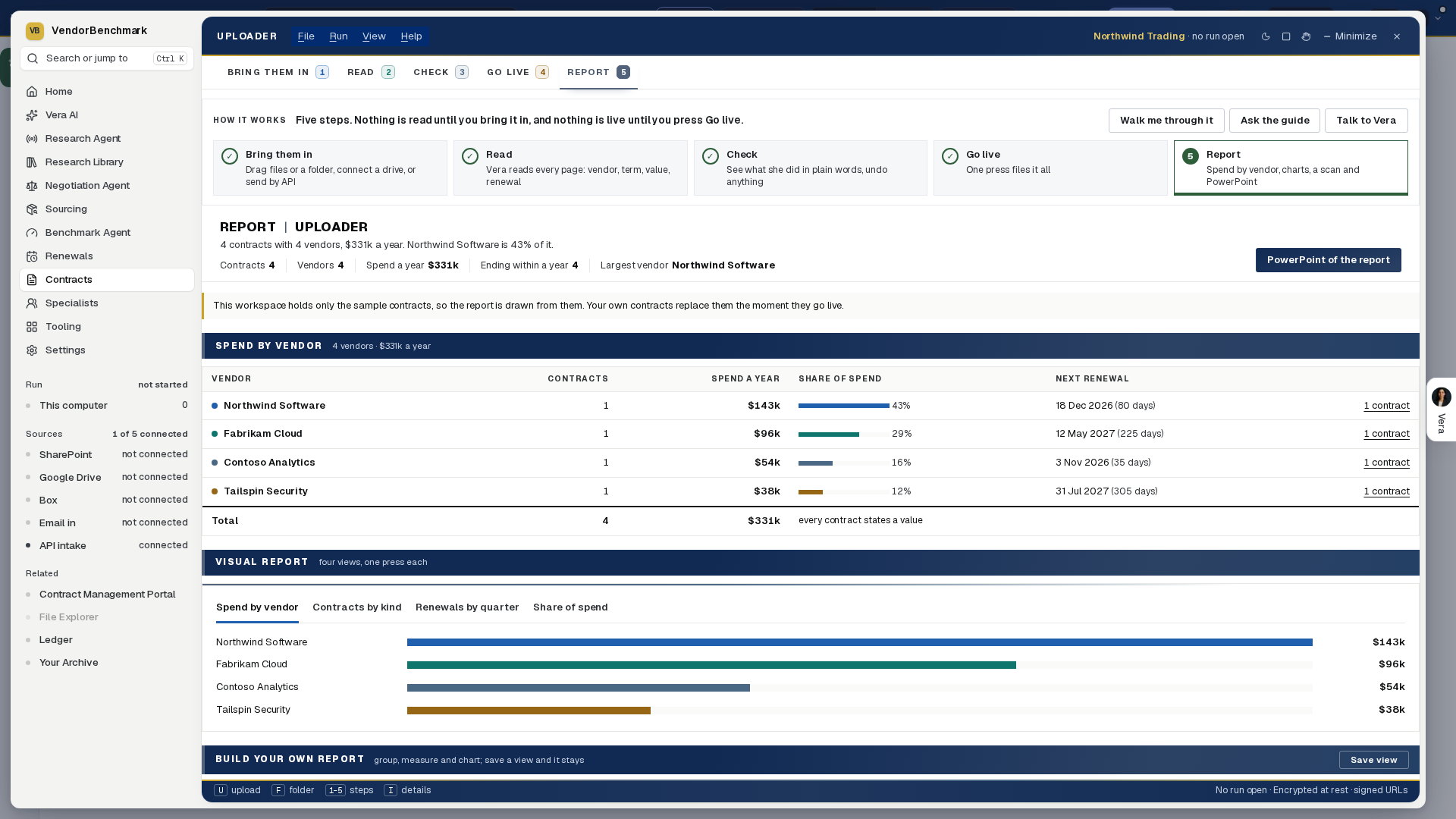Open the File menu
1456x819 pixels.
click(x=306, y=36)
